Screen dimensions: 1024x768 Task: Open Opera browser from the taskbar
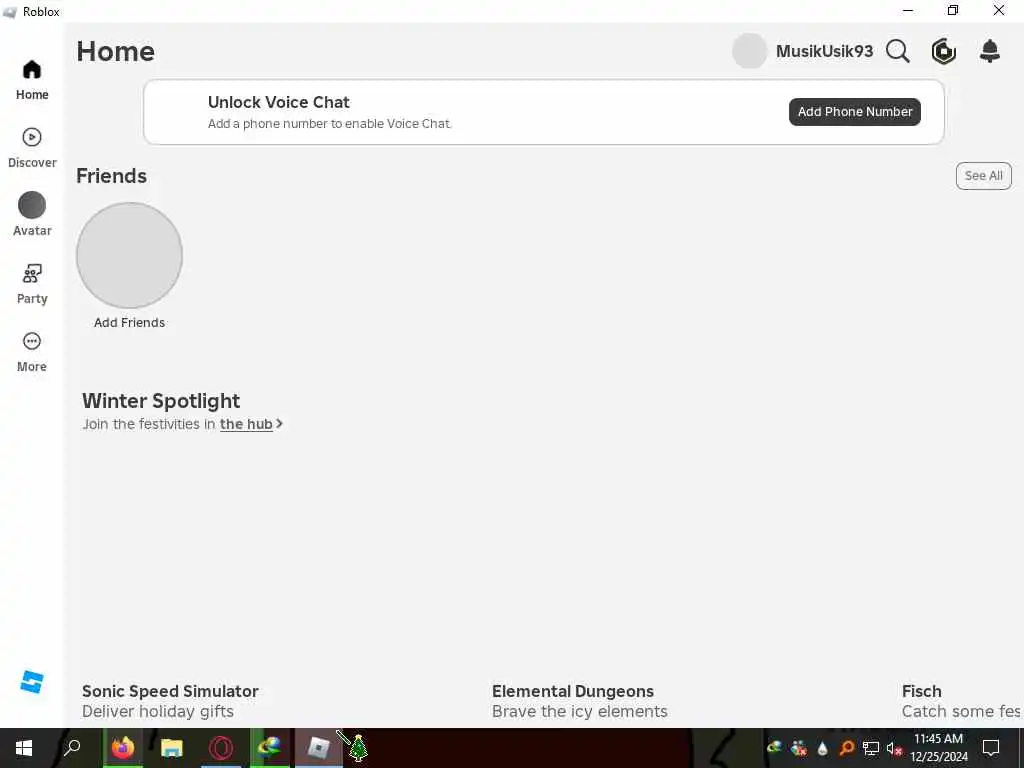(x=221, y=748)
